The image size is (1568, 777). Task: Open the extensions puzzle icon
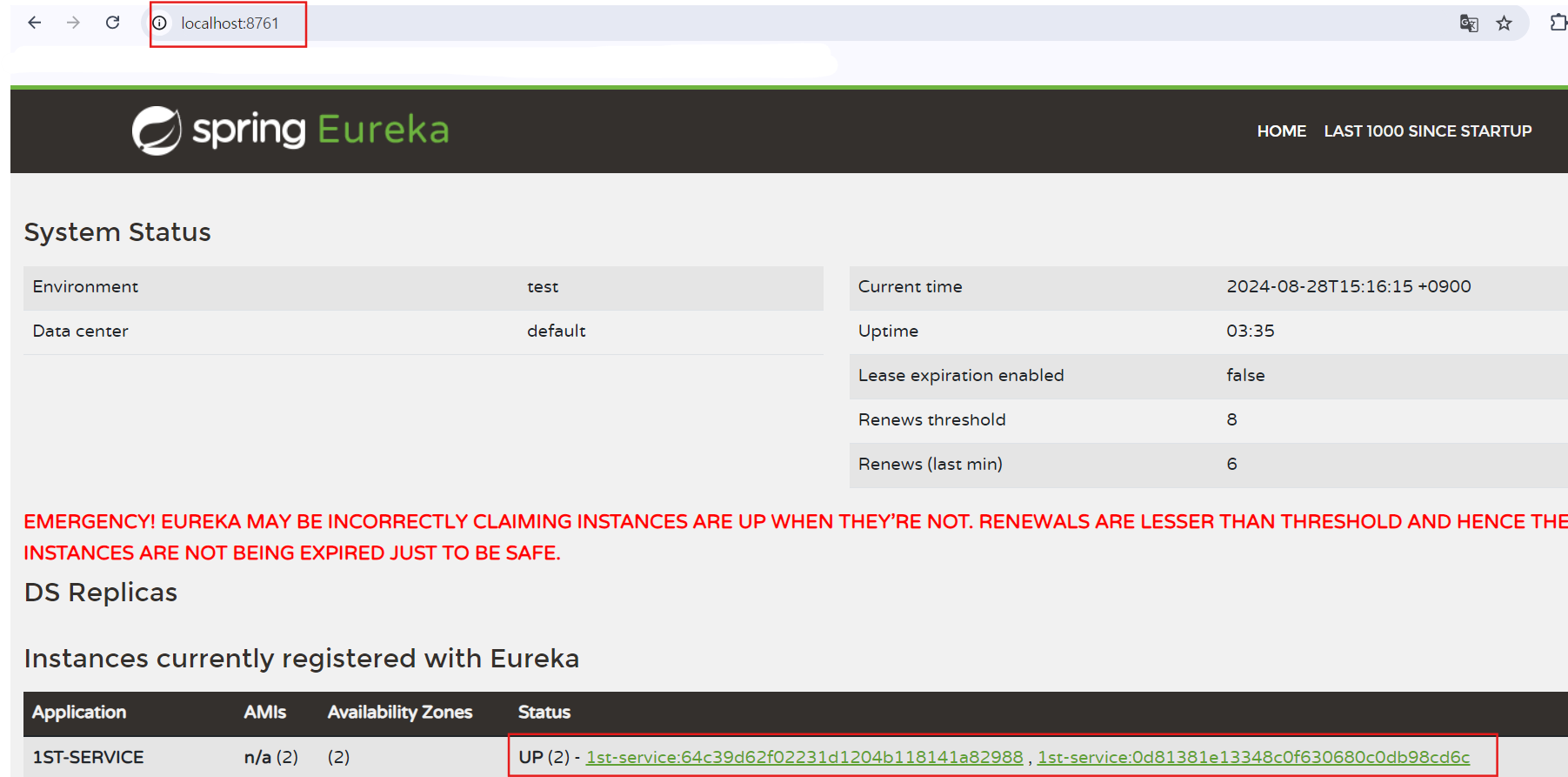(1558, 23)
